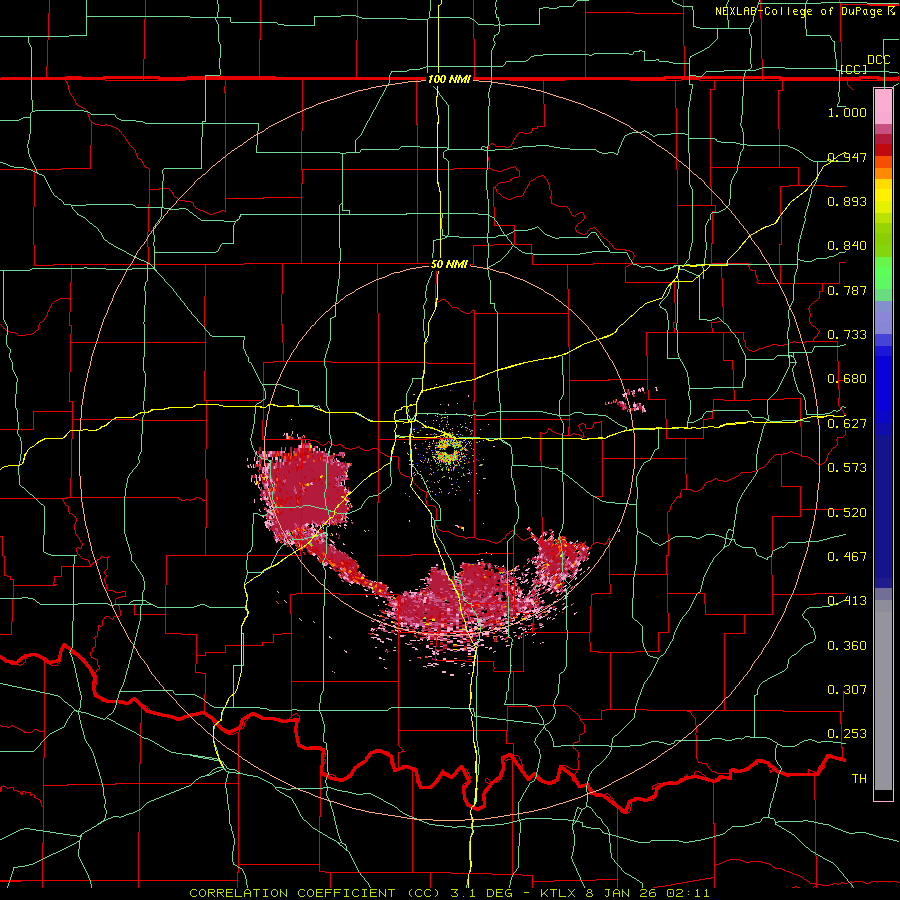Pick the gray segment of the color bar

click(x=883, y=695)
